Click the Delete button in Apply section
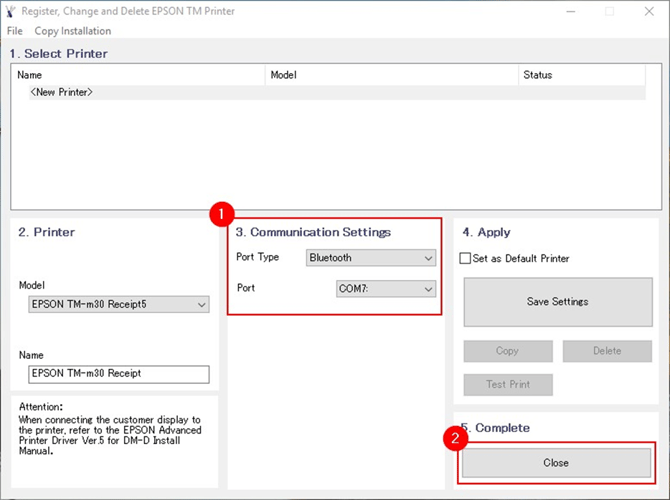 (x=606, y=351)
